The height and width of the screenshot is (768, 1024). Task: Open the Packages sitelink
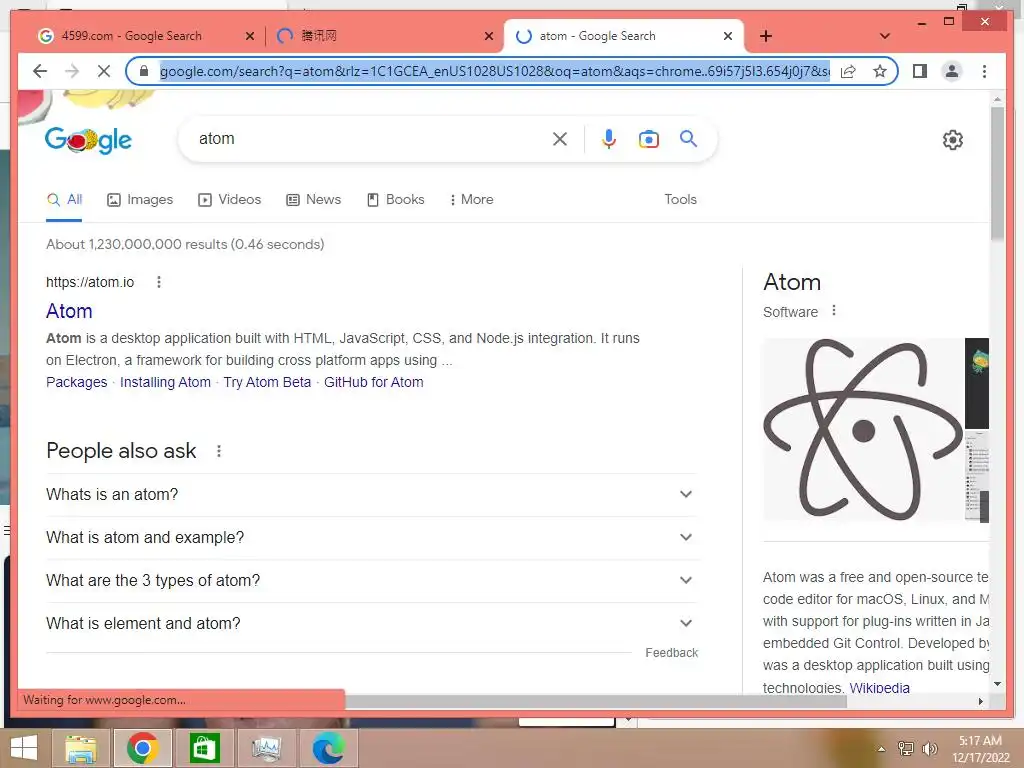76,382
